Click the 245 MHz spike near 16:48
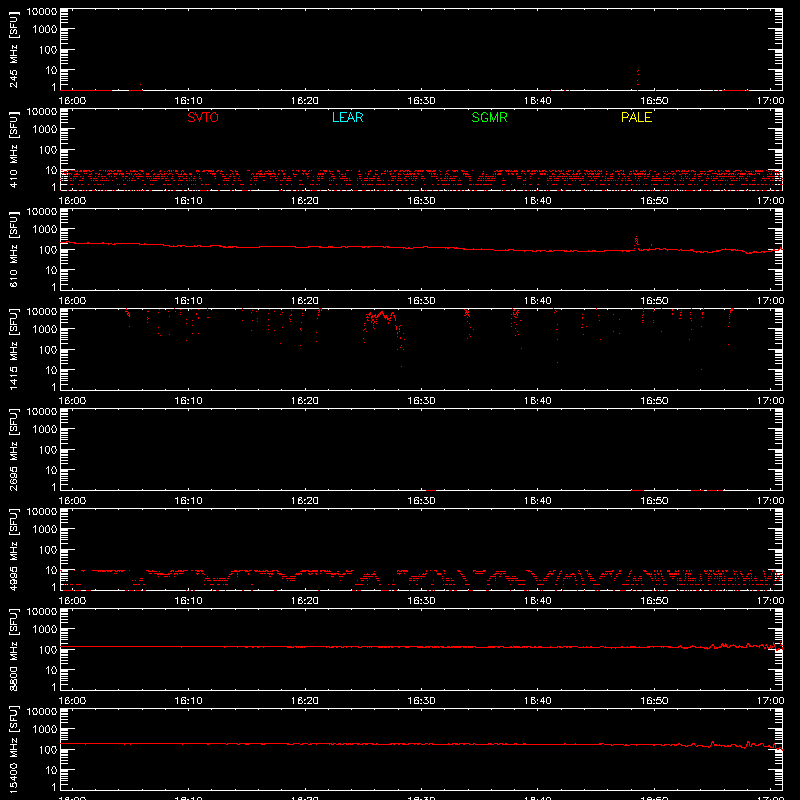 pyautogui.click(x=638, y=79)
